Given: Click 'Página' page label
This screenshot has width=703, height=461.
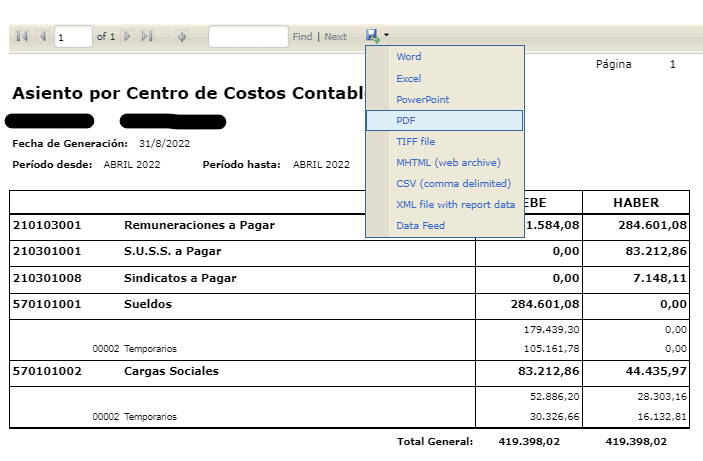Looking at the screenshot, I should [613, 65].
